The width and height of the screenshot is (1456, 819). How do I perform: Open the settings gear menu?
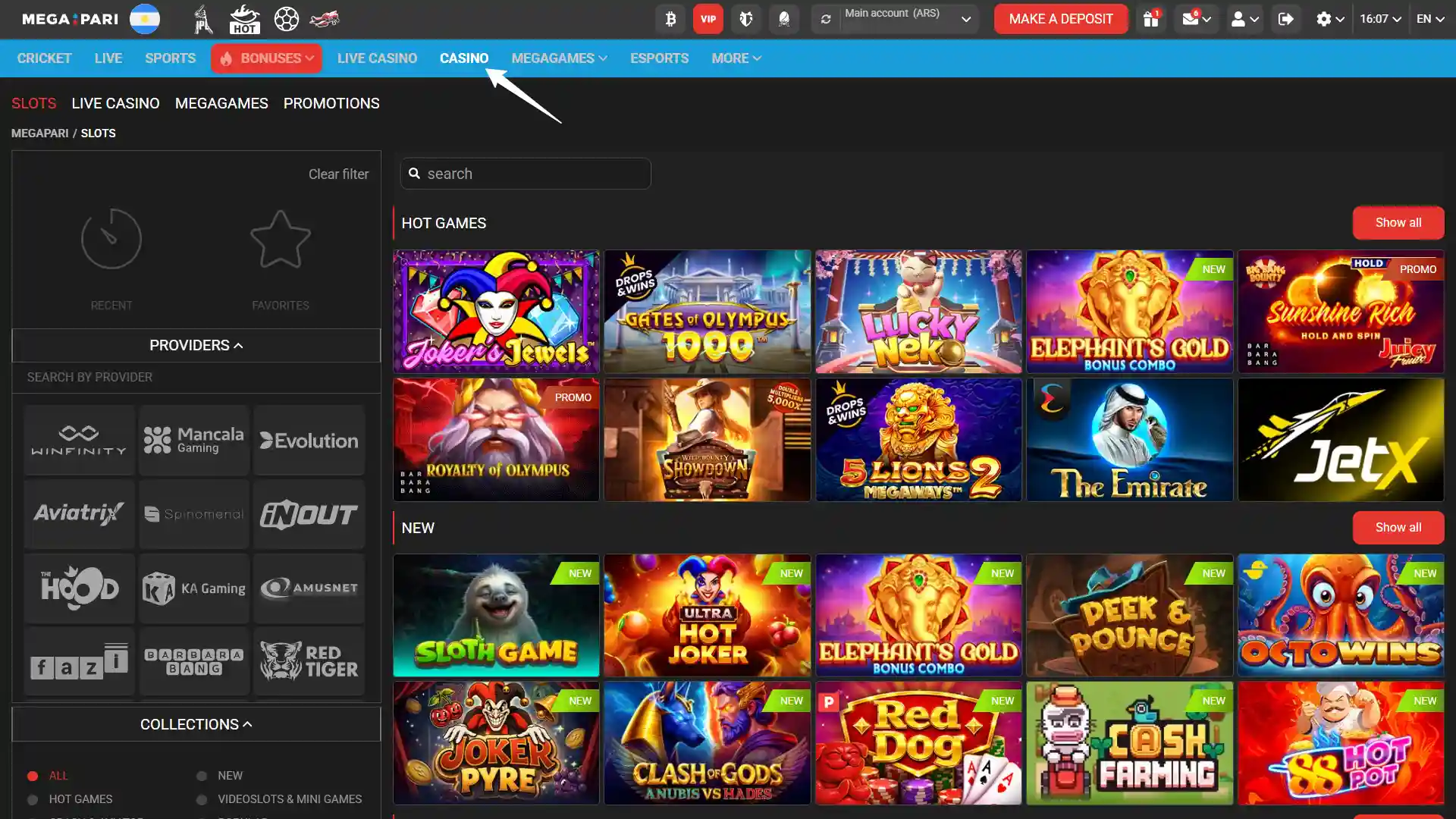click(x=1329, y=19)
